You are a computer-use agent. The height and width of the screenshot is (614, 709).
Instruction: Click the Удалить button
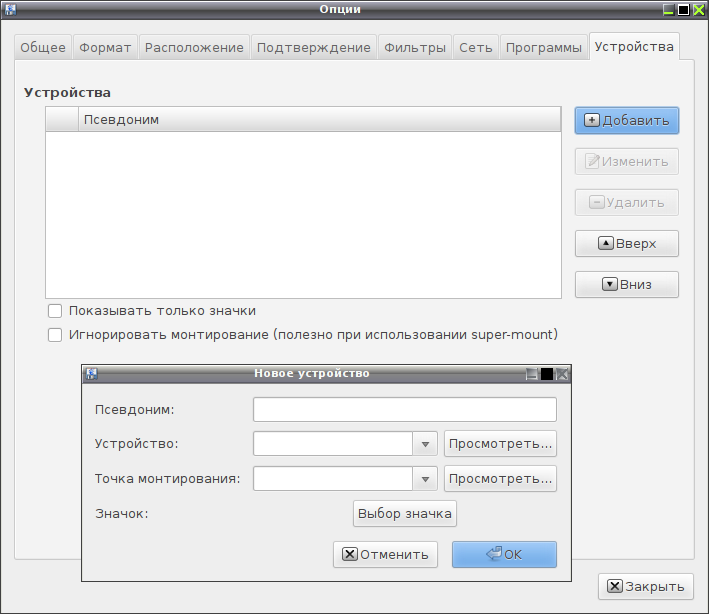click(627, 203)
